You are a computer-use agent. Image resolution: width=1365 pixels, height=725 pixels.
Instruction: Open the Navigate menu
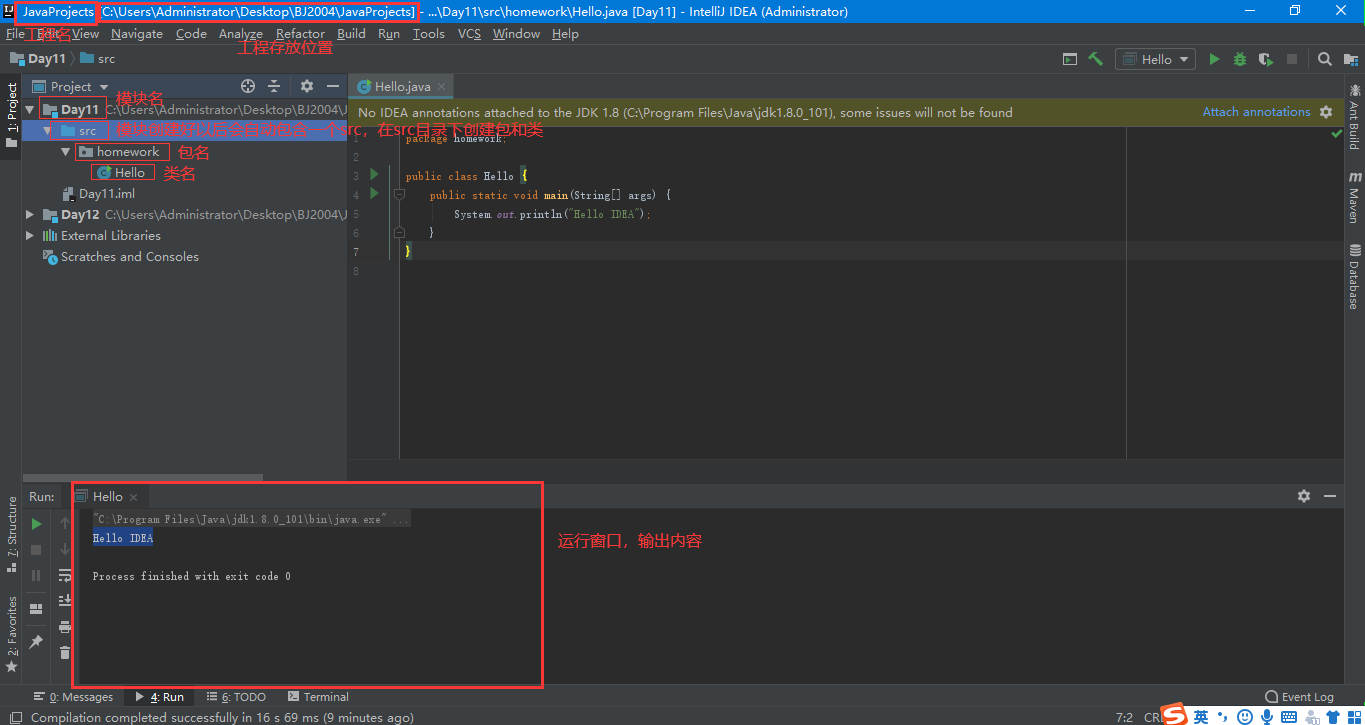coord(137,33)
